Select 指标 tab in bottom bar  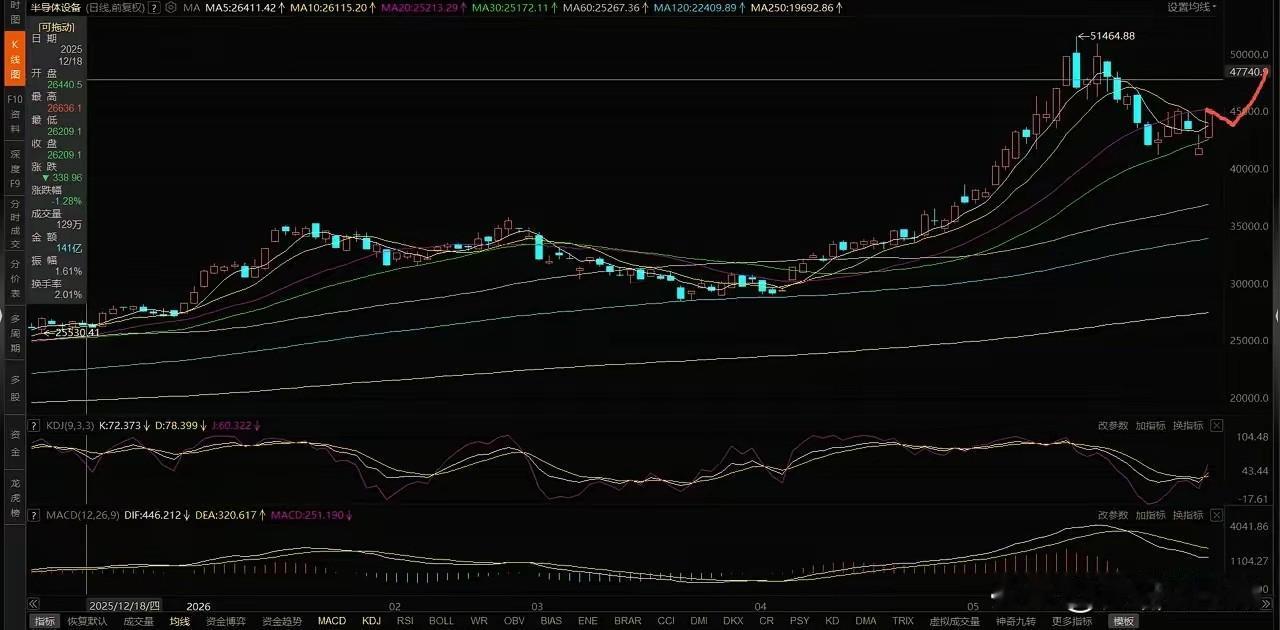[45, 621]
